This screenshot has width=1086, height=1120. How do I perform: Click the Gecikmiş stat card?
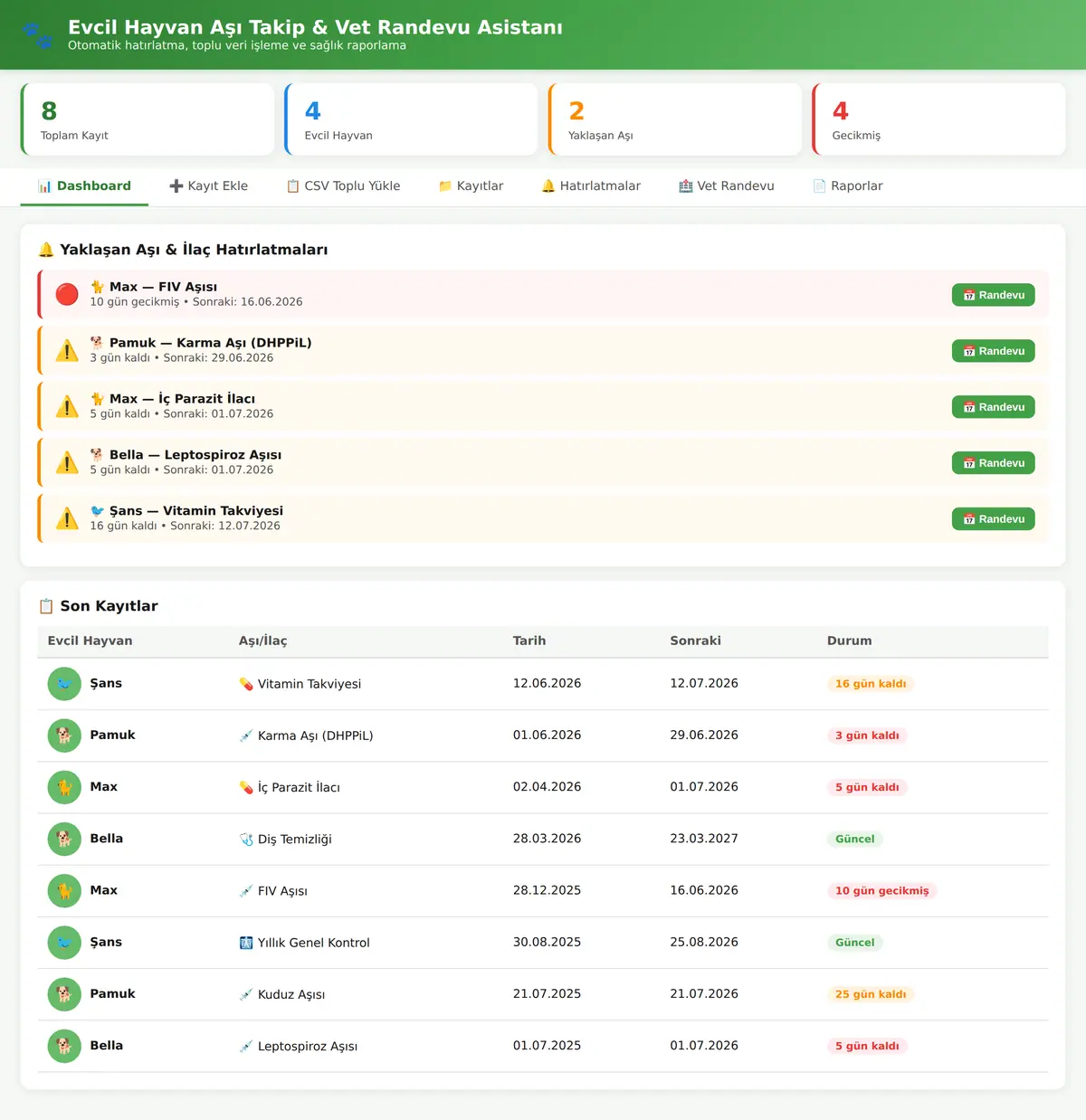pos(938,119)
